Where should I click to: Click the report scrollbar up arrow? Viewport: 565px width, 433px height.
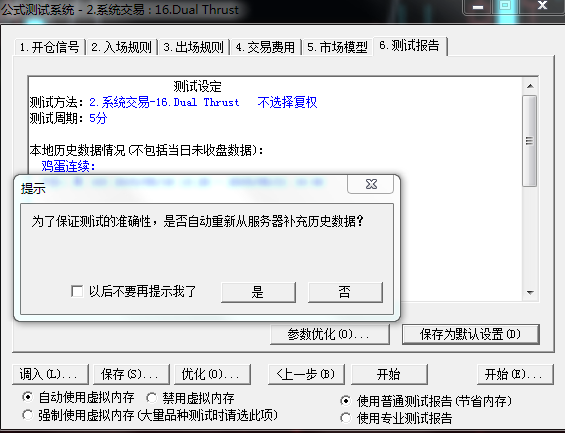tap(530, 86)
